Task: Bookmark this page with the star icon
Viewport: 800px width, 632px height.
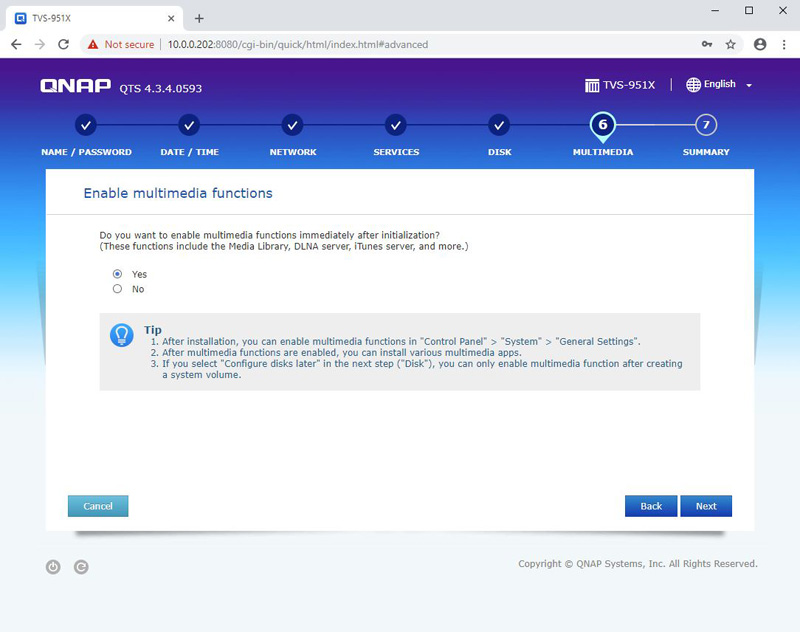Action: click(731, 44)
